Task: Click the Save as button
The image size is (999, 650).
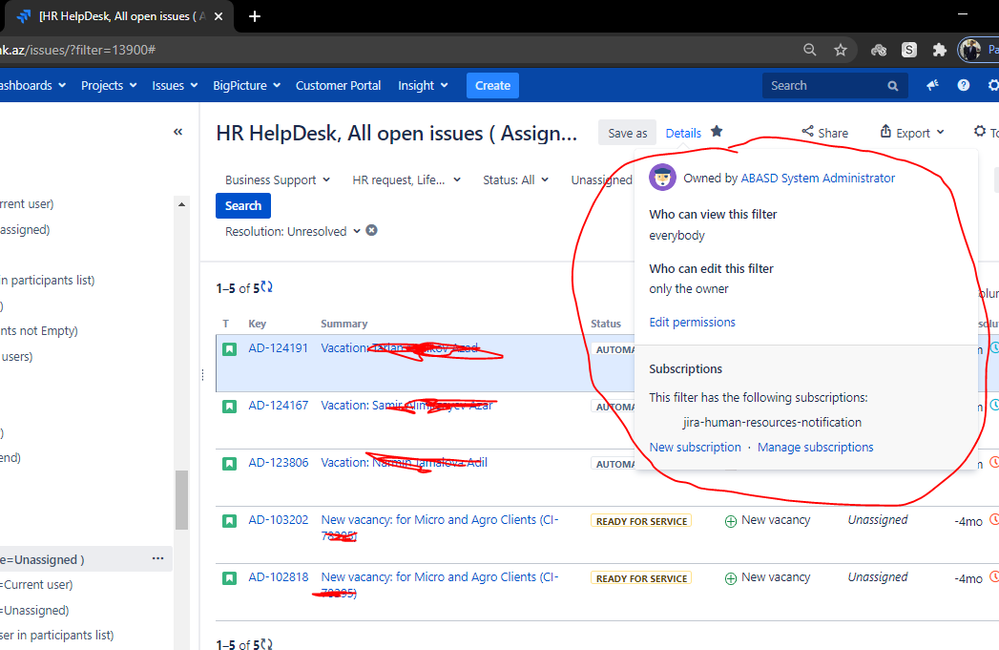Action: point(628,133)
